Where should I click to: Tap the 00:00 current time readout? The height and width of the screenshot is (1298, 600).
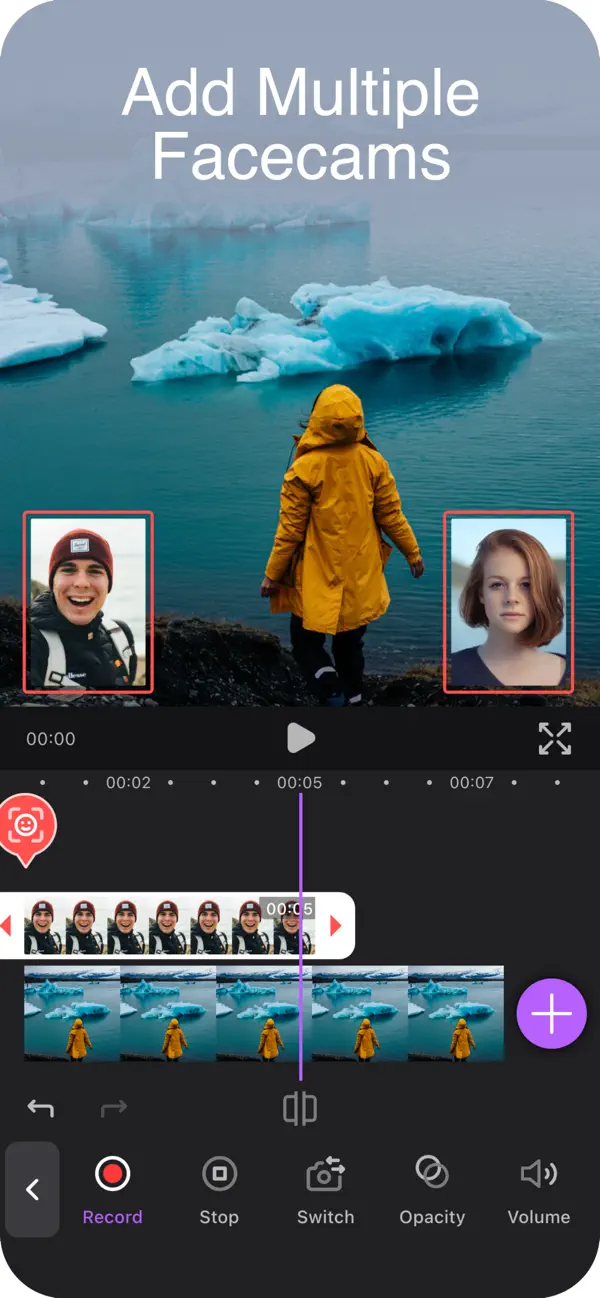51,739
